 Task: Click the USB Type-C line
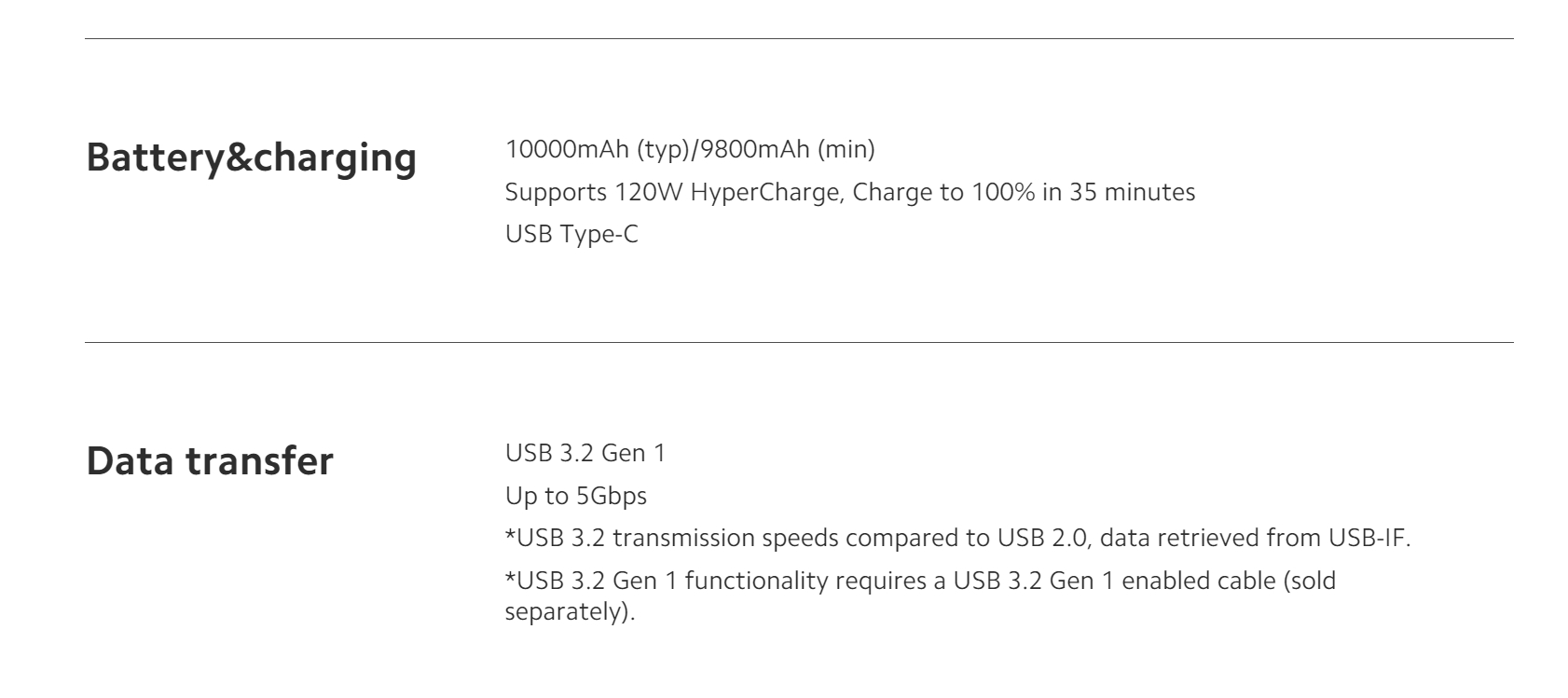(x=571, y=235)
